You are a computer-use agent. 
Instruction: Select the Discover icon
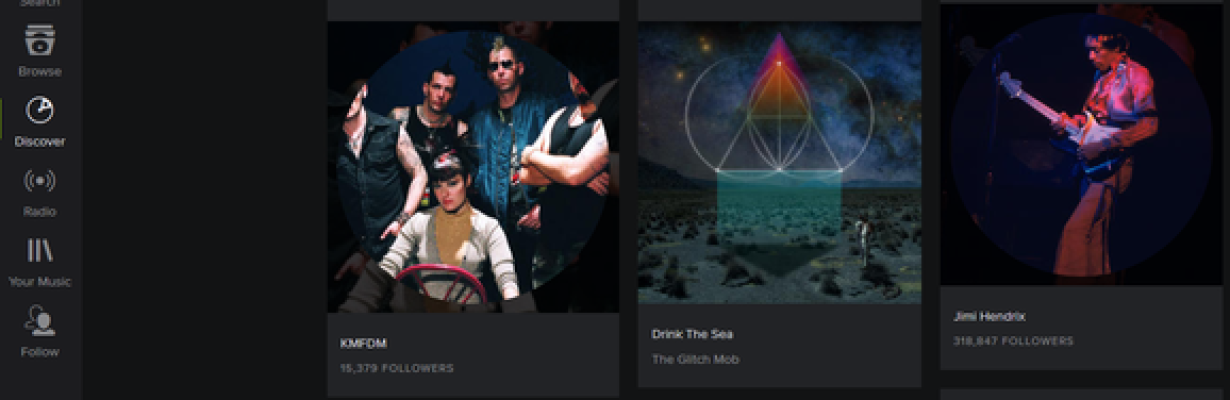click(40, 110)
